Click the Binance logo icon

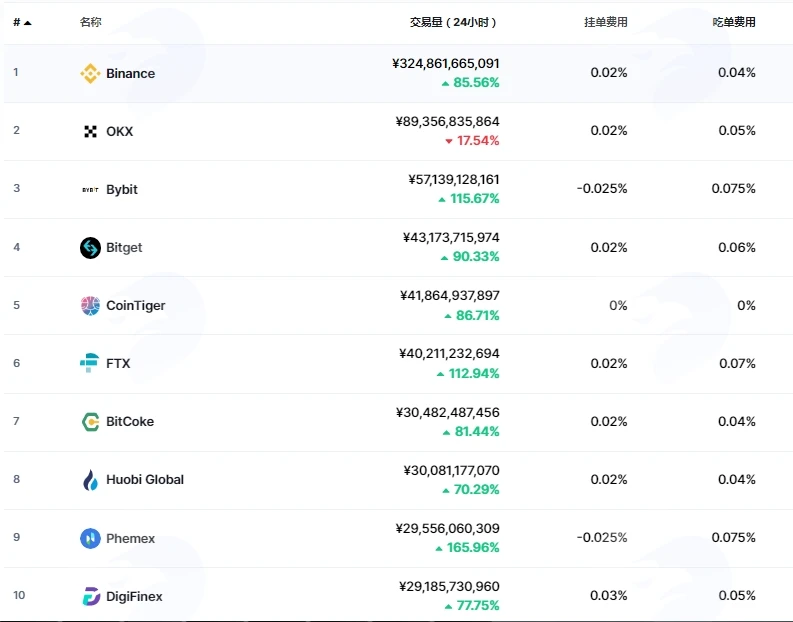[x=90, y=73]
